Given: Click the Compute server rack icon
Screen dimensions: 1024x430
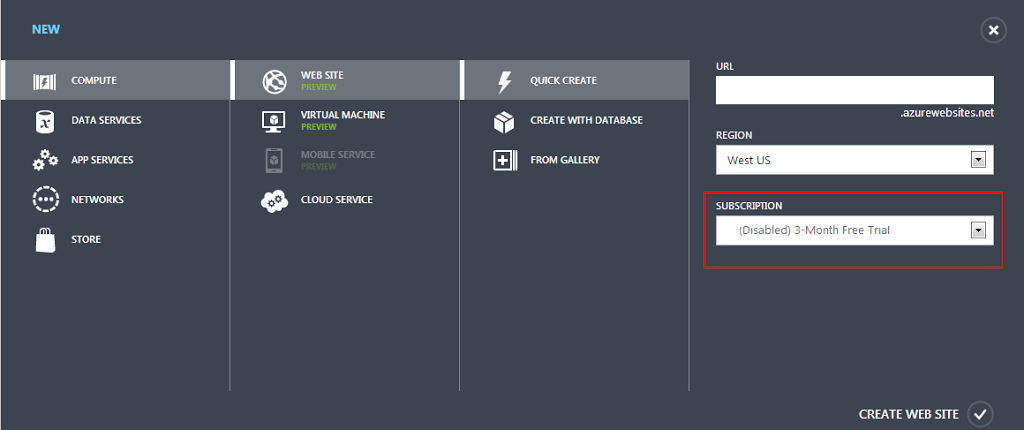Looking at the screenshot, I should pyautogui.click(x=44, y=82).
